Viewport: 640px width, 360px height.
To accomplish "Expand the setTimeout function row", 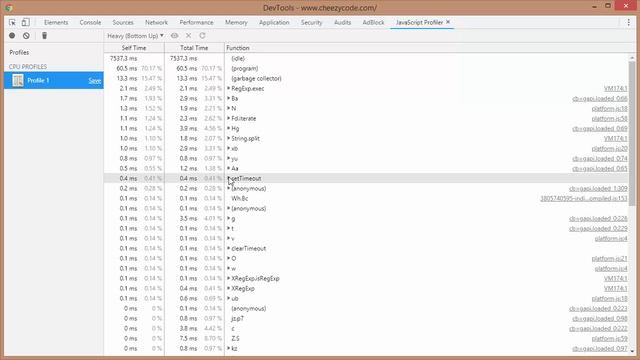I will click(229, 178).
